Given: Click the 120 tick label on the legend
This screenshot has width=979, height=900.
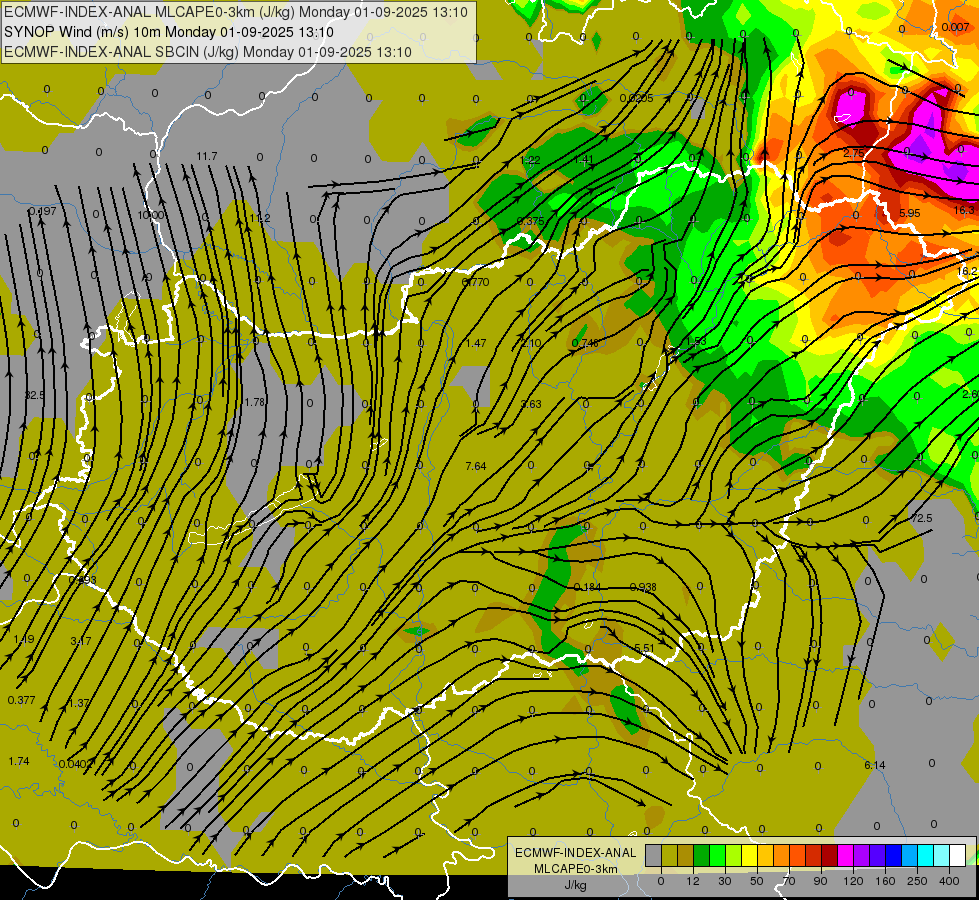Looking at the screenshot, I should (x=853, y=881).
